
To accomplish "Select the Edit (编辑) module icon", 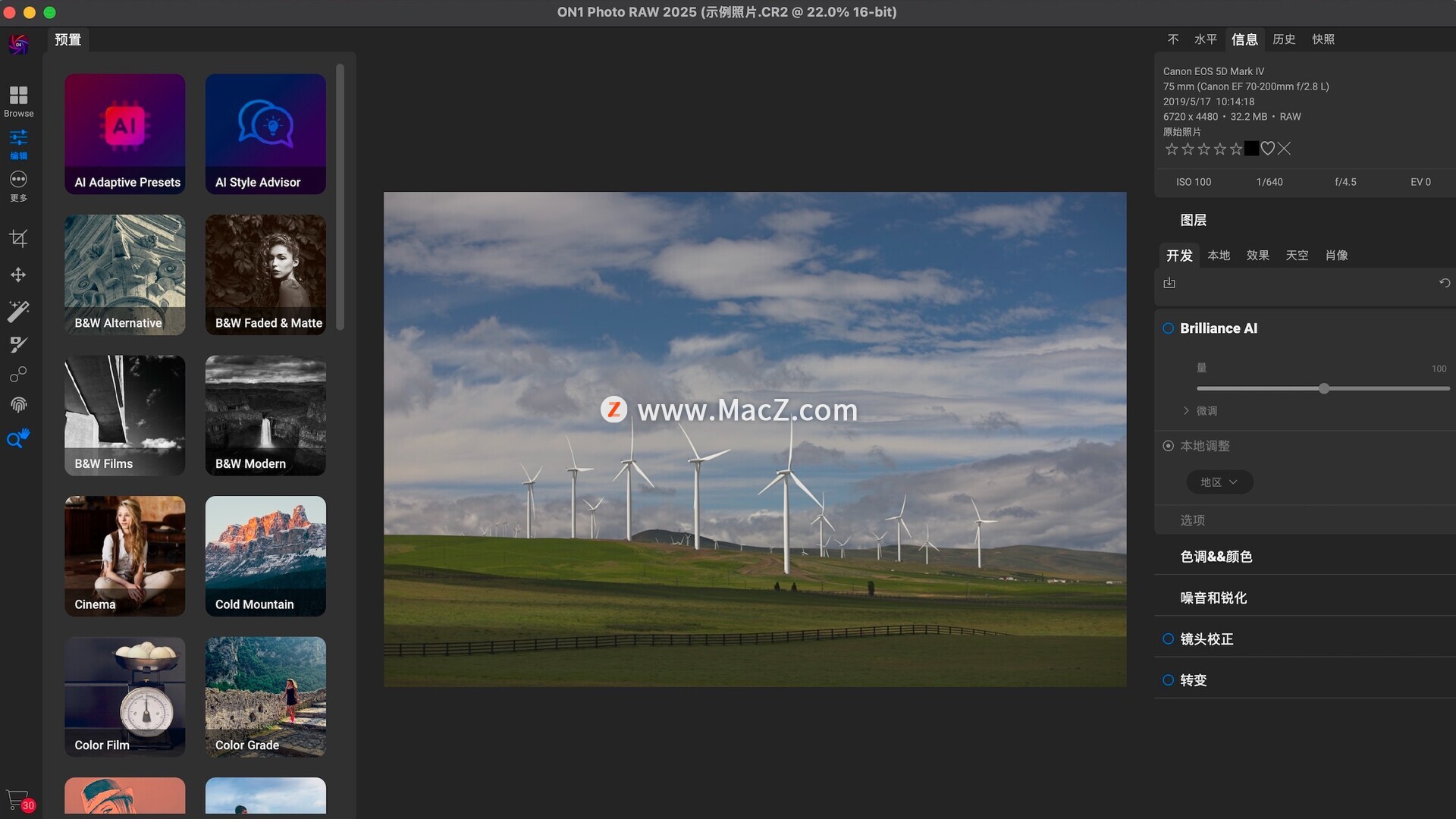I will point(18,143).
